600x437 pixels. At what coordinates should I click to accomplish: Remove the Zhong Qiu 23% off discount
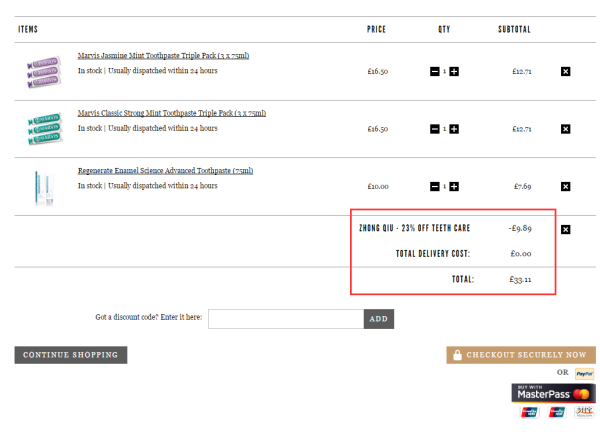click(x=566, y=229)
